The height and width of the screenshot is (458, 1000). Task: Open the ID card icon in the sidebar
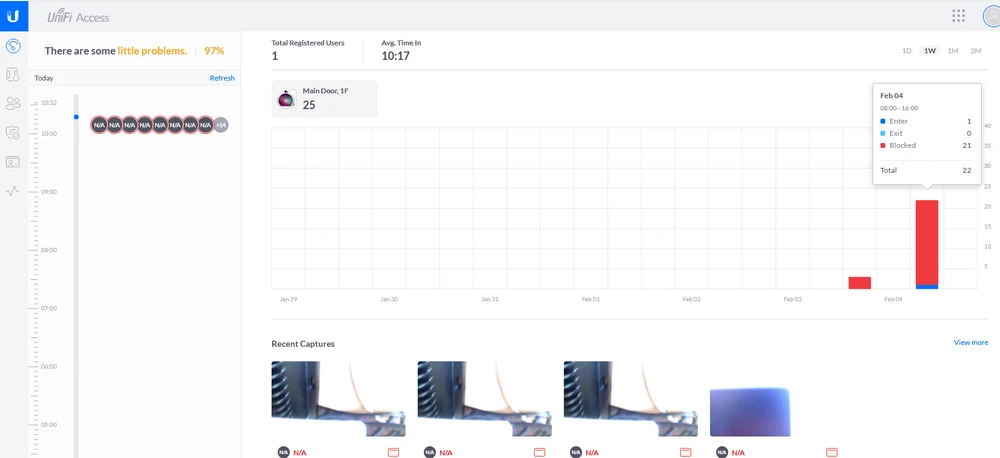(x=13, y=161)
